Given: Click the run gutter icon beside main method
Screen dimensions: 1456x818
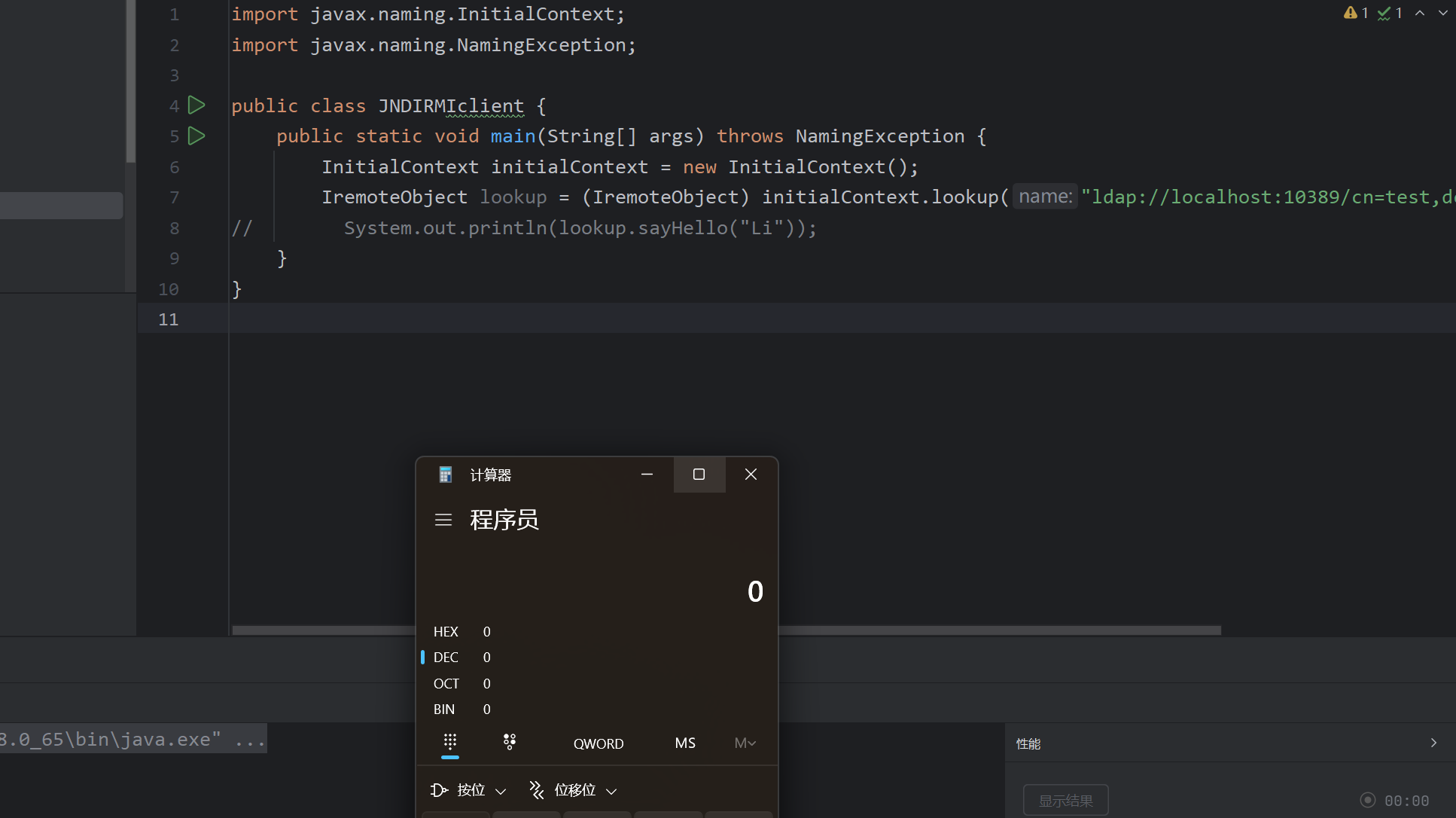Looking at the screenshot, I should 196,136.
